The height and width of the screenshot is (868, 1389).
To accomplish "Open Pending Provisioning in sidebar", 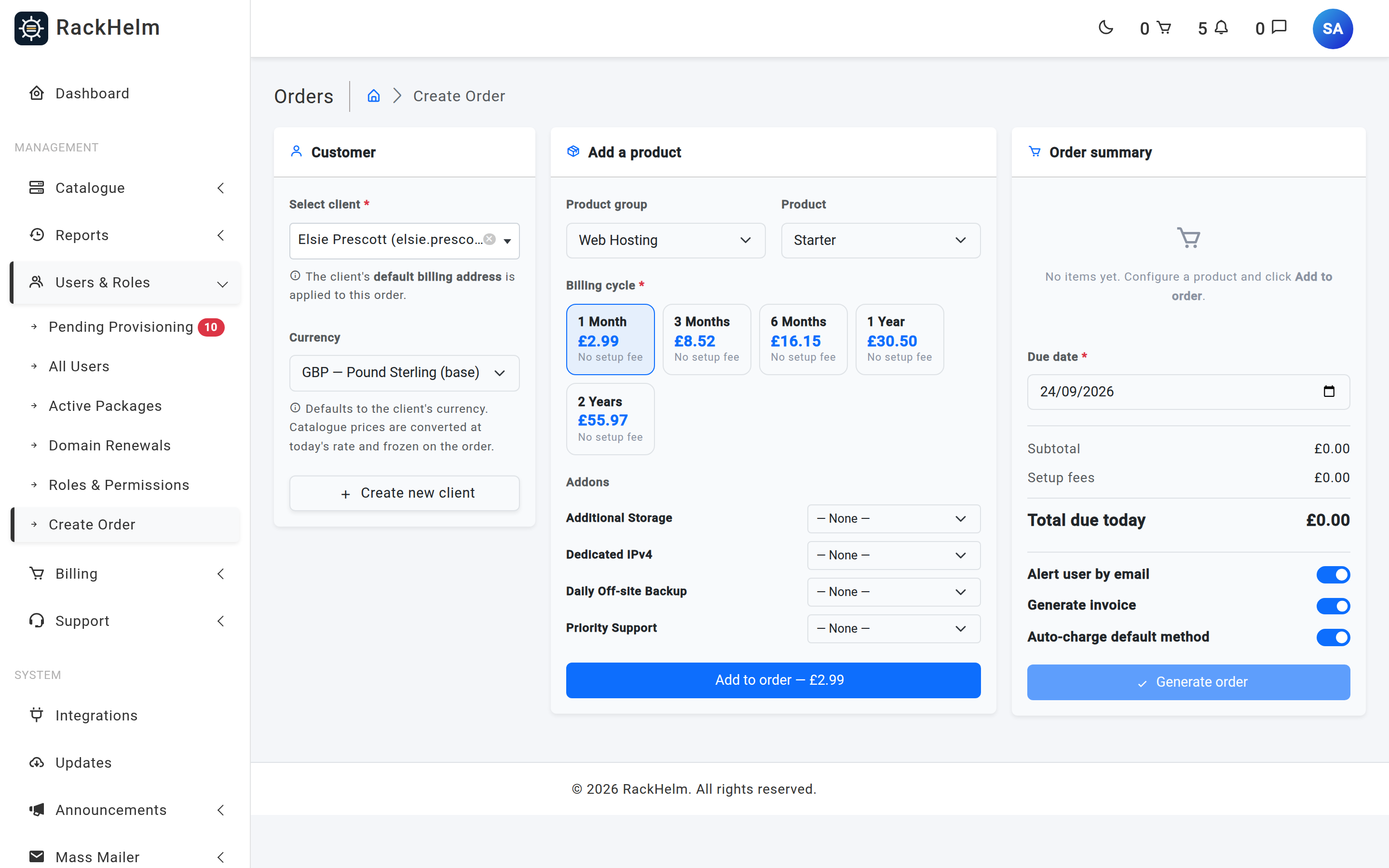I will tap(125, 327).
